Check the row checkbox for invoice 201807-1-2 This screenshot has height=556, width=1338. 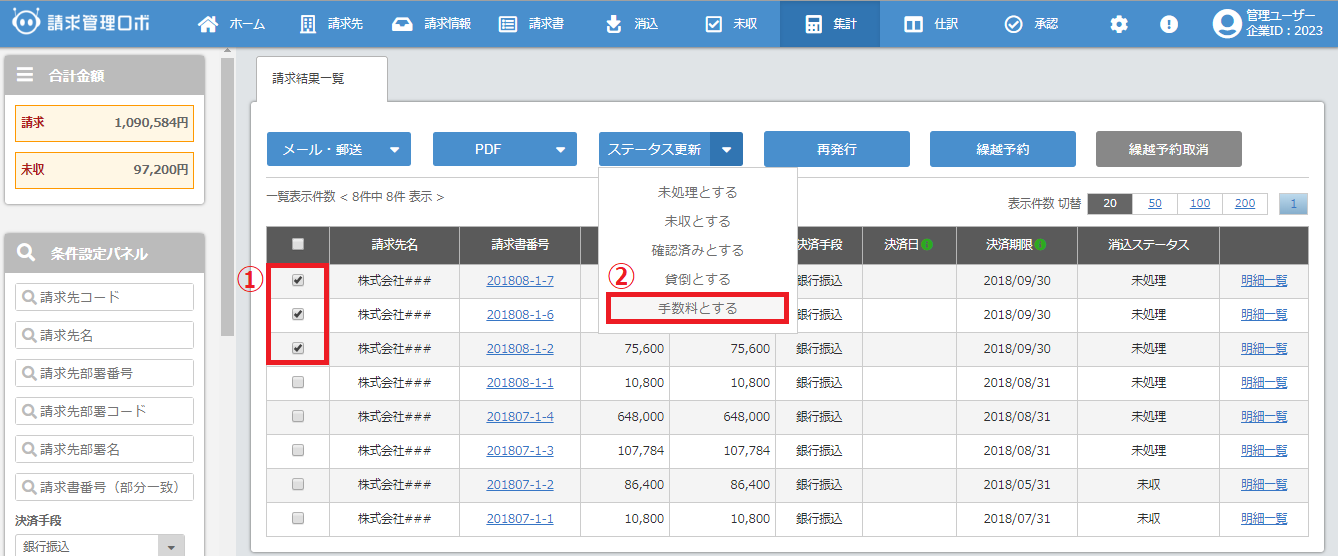coord(298,485)
